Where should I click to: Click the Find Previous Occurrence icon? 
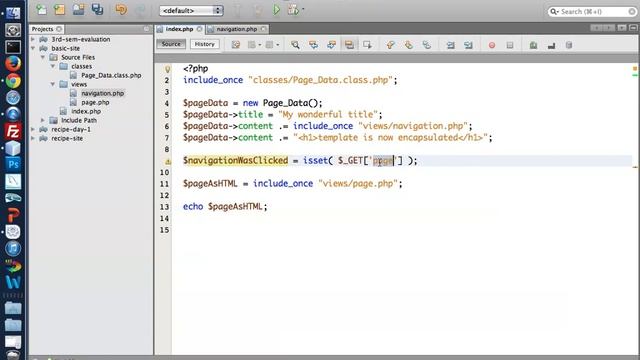(313, 45)
